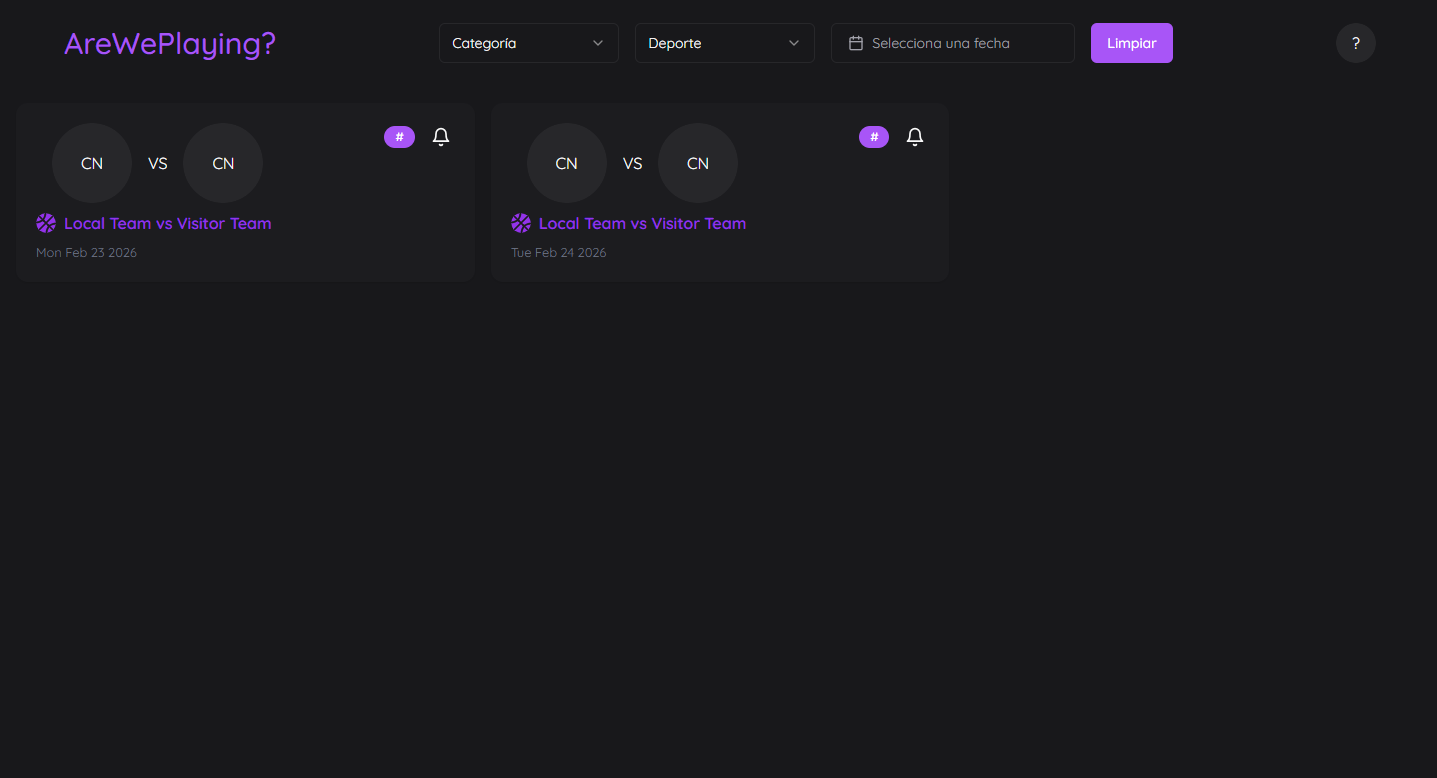This screenshot has width=1437, height=778.
Task: Click the purple # badge on the Mon Feb 23 card
Action: click(399, 137)
